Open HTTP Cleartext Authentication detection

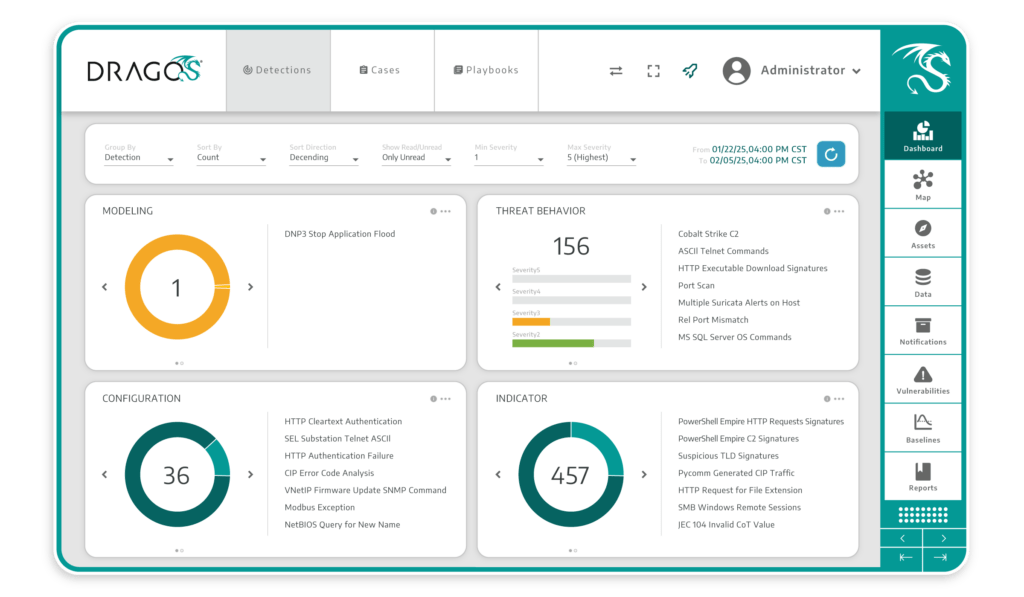[x=343, y=421]
